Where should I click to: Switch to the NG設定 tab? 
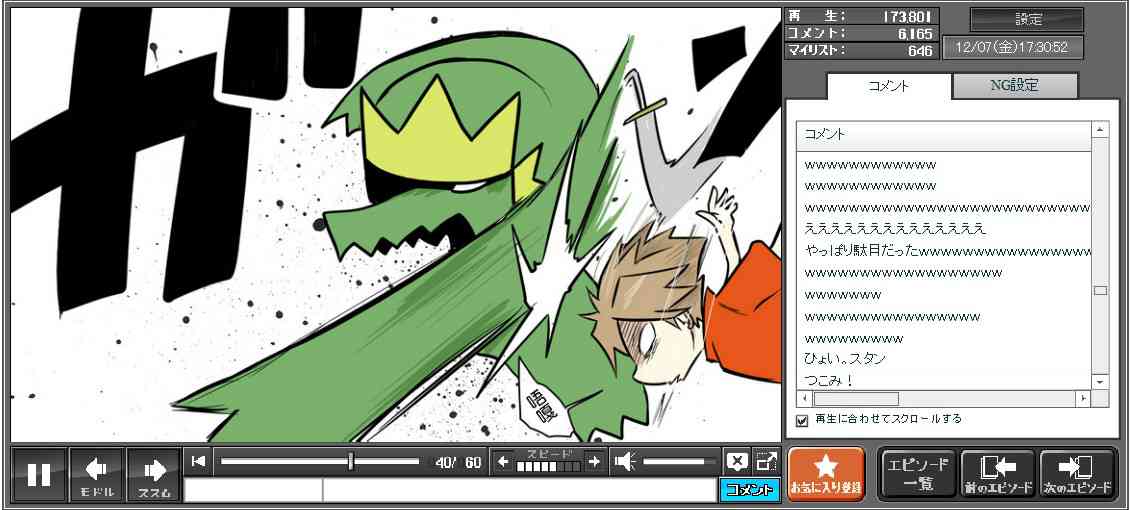(1014, 86)
